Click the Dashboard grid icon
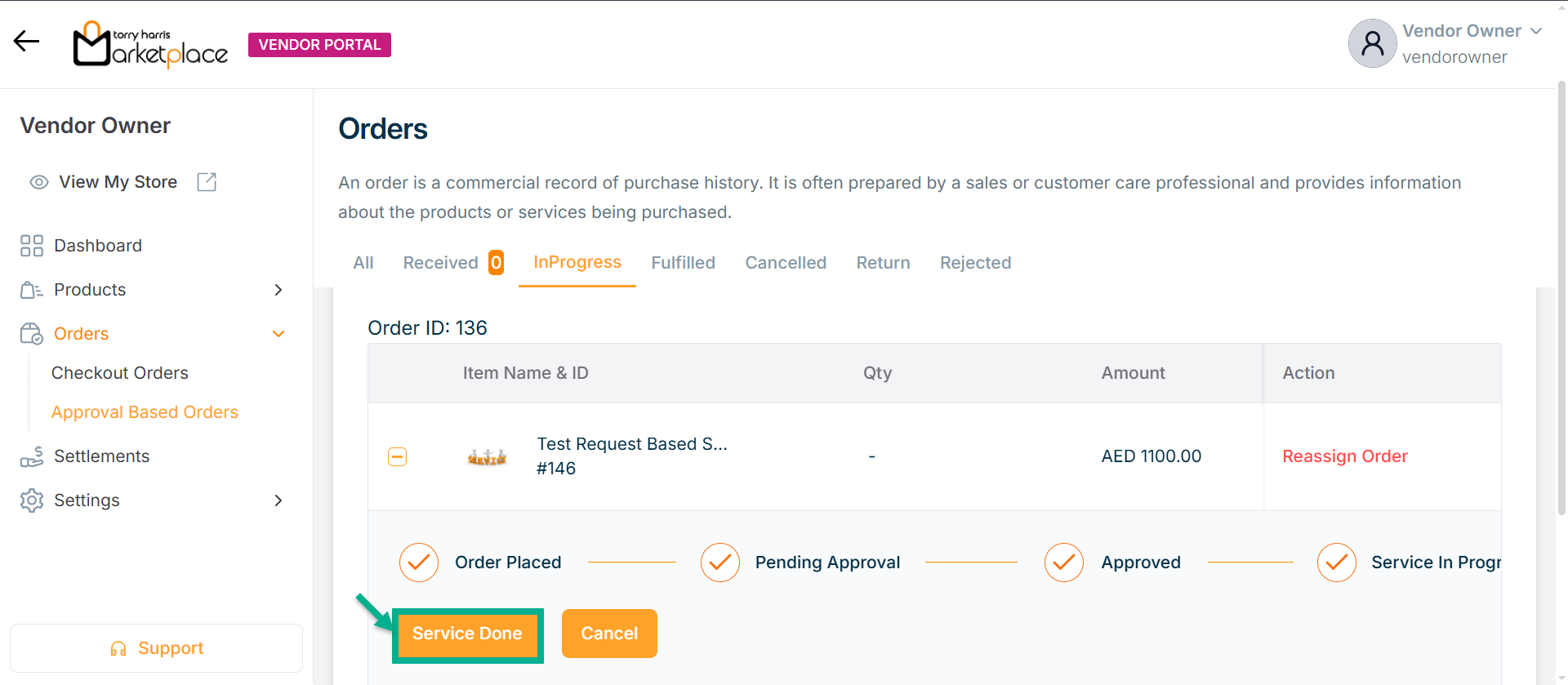The height and width of the screenshot is (685, 1568). tap(32, 246)
